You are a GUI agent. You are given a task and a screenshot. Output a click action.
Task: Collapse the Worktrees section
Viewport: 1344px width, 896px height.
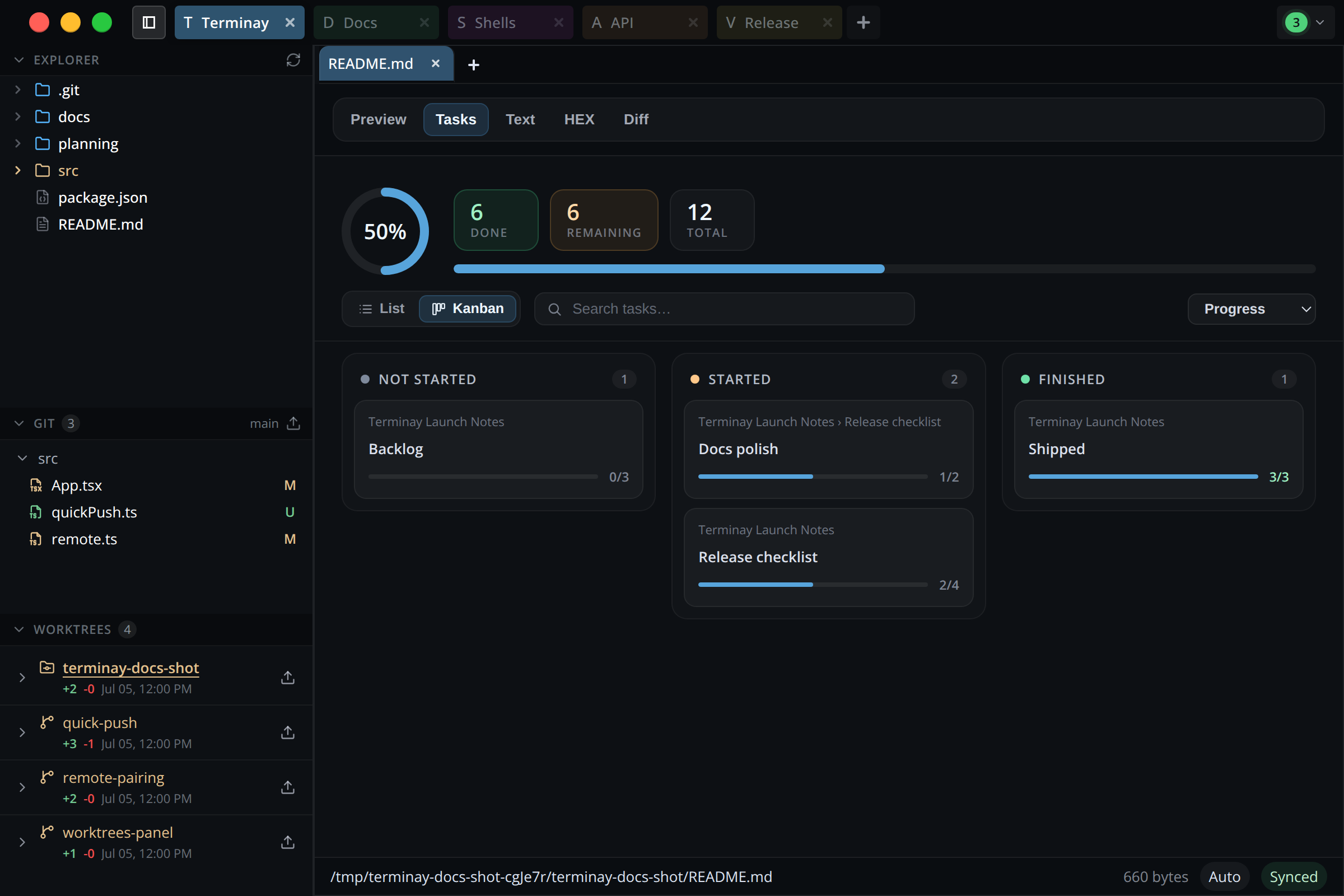click(19, 629)
